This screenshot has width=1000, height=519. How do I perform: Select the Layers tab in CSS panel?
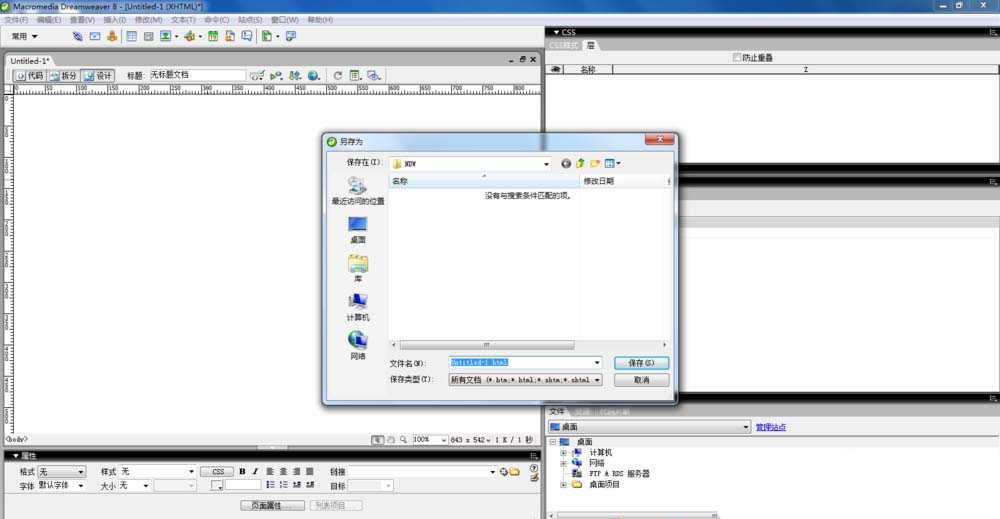pyautogui.click(x=591, y=45)
